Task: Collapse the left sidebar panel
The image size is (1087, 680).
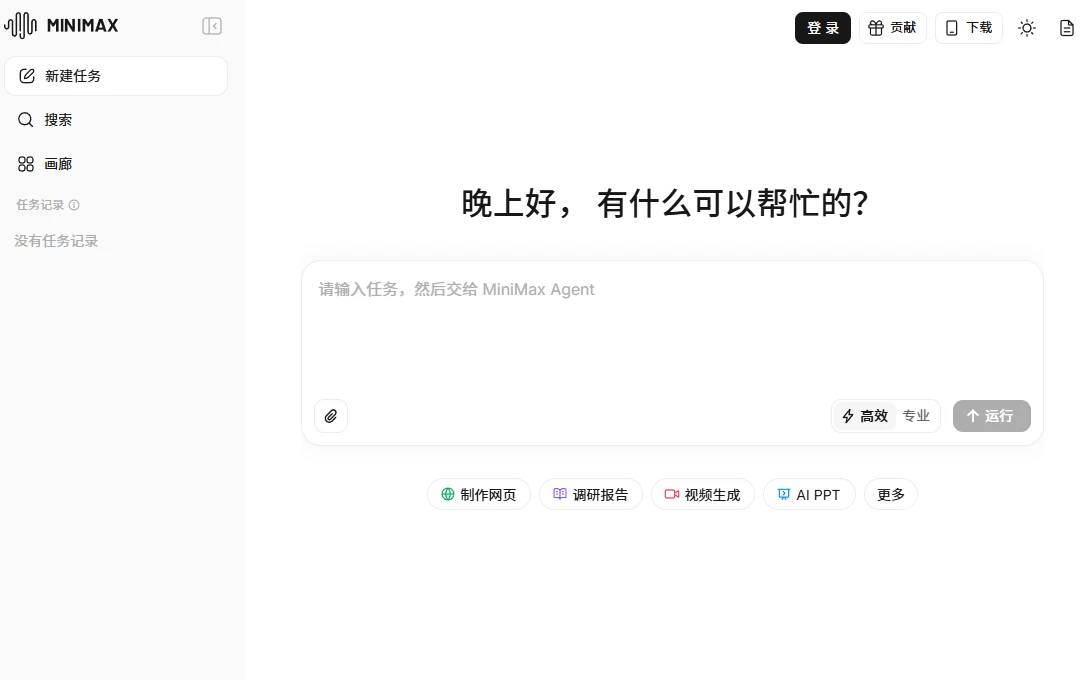Action: point(212,26)
